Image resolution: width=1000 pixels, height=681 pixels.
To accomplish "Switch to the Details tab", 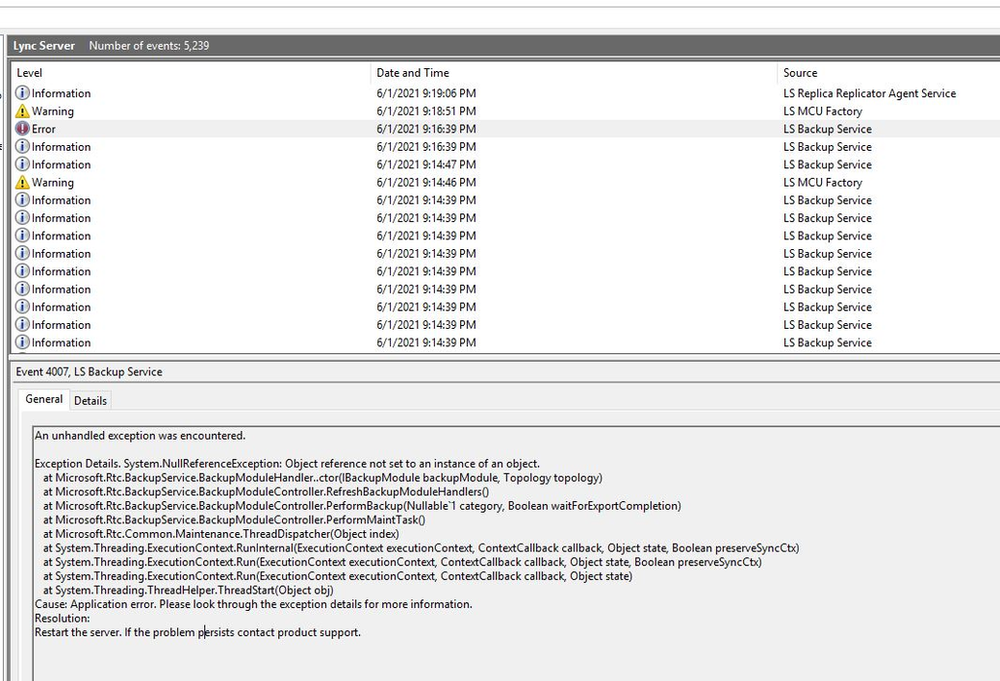I will tap(90, 400).
